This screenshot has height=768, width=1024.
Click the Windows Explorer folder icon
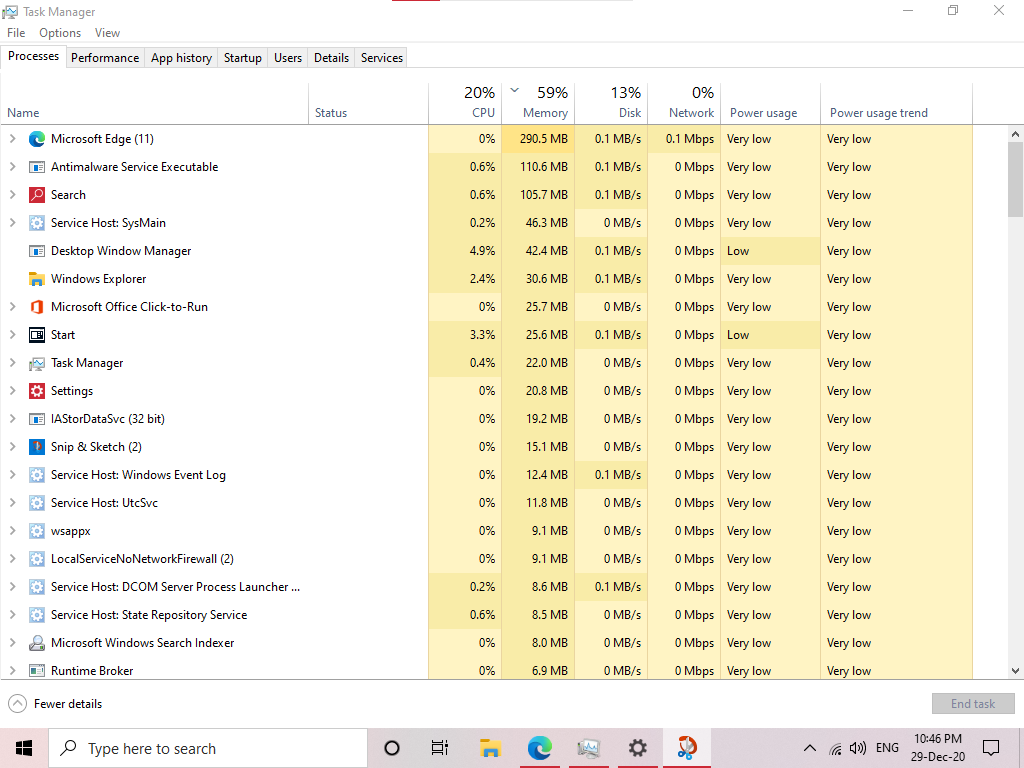click(x=37, y=280)
